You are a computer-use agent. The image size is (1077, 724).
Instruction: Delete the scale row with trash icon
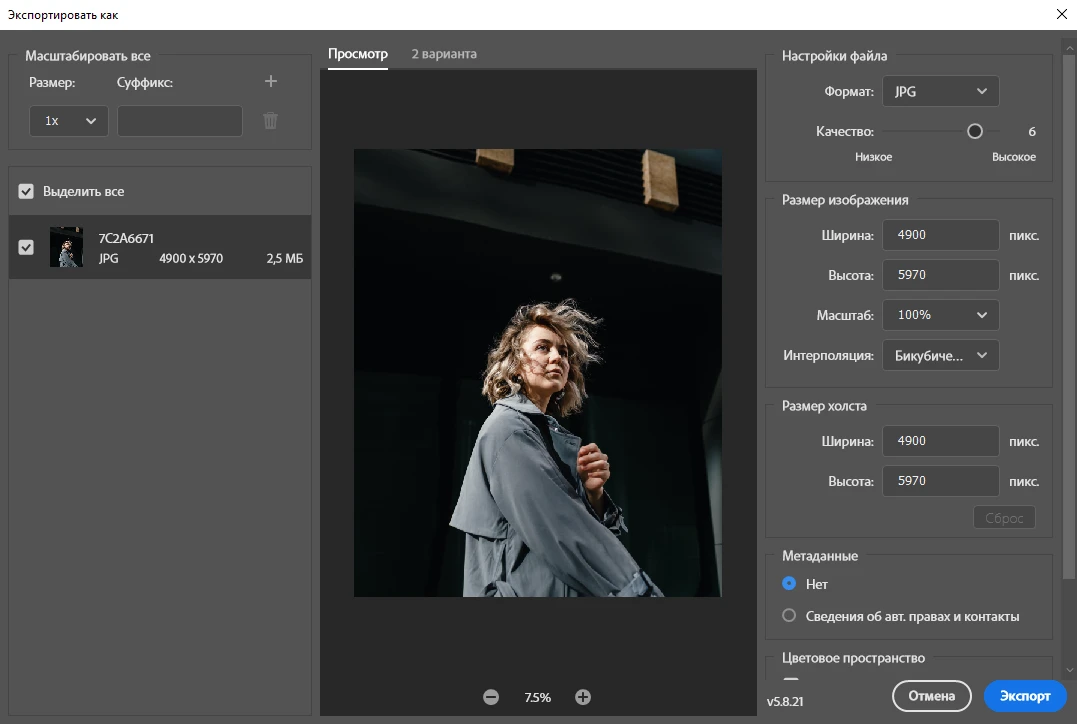coord(271,121)
